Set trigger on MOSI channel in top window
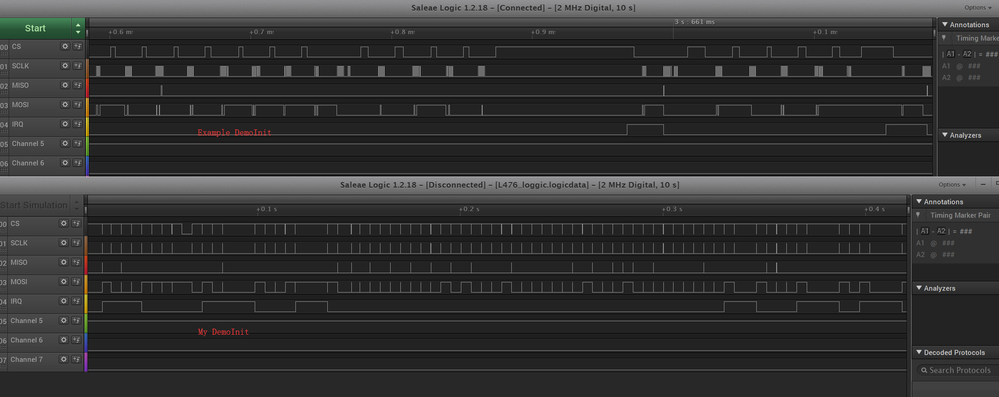Viewport: 999px width, 397px height. 77,105
